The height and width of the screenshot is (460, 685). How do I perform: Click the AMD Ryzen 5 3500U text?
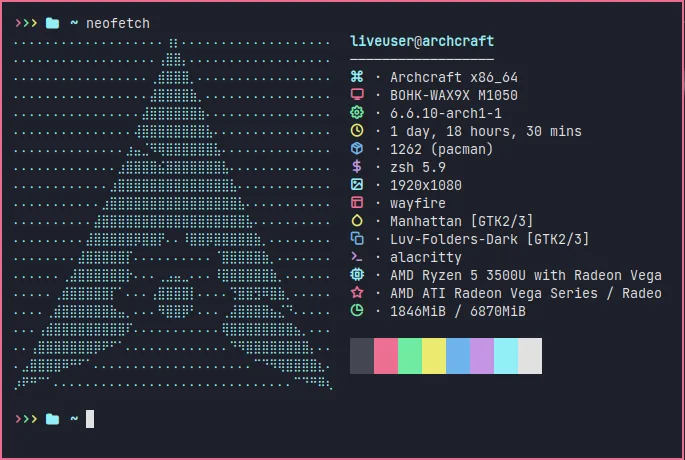click(526, 275)
